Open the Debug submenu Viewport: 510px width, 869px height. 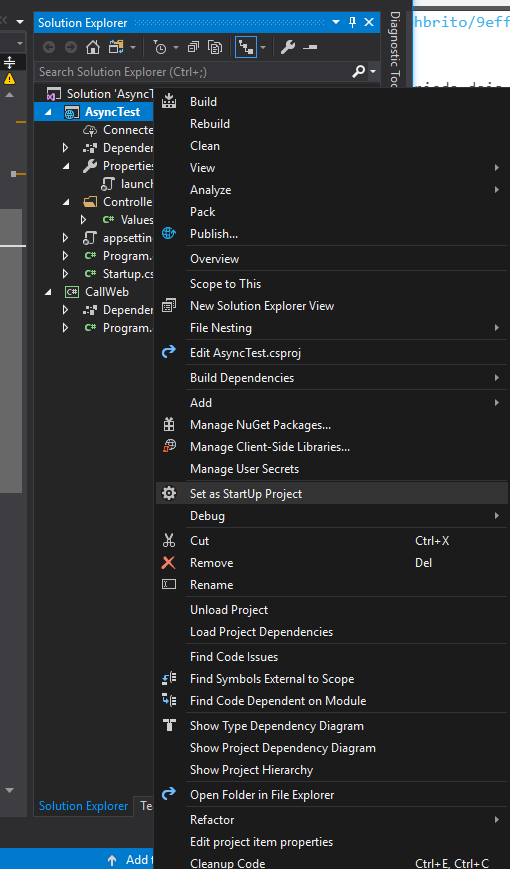[332, 515]
